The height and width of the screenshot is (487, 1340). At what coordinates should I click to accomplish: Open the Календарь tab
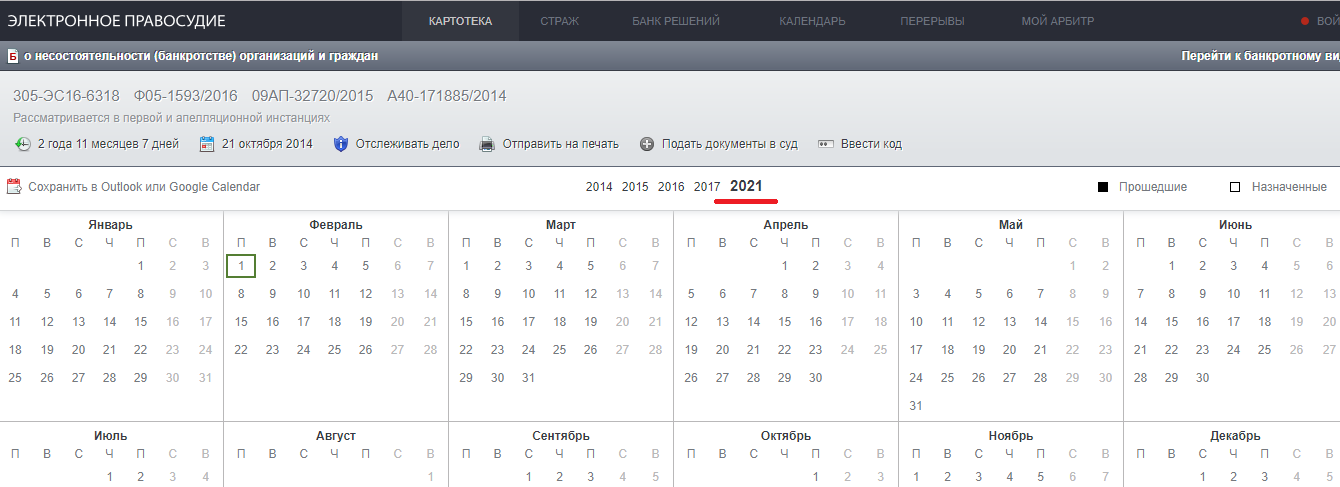(812, 21)
